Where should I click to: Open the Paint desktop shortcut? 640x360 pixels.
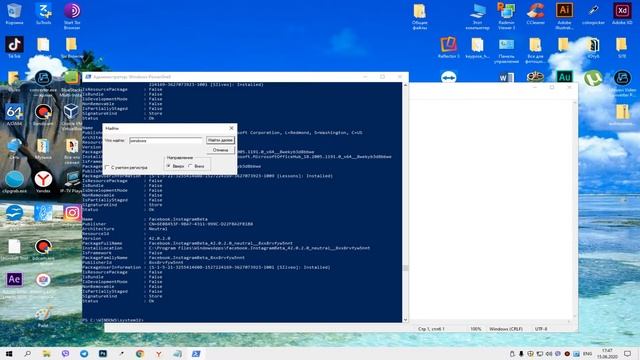point(43,316)
